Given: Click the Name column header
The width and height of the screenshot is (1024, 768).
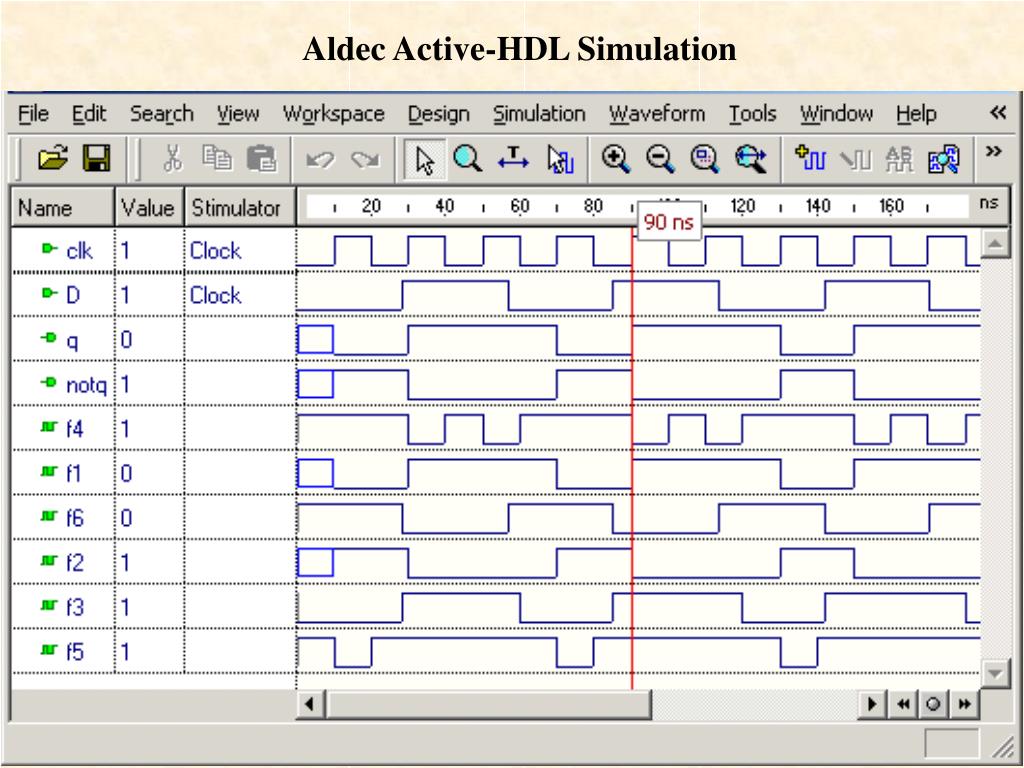Looking at the screenshot, I should (63, 208).
